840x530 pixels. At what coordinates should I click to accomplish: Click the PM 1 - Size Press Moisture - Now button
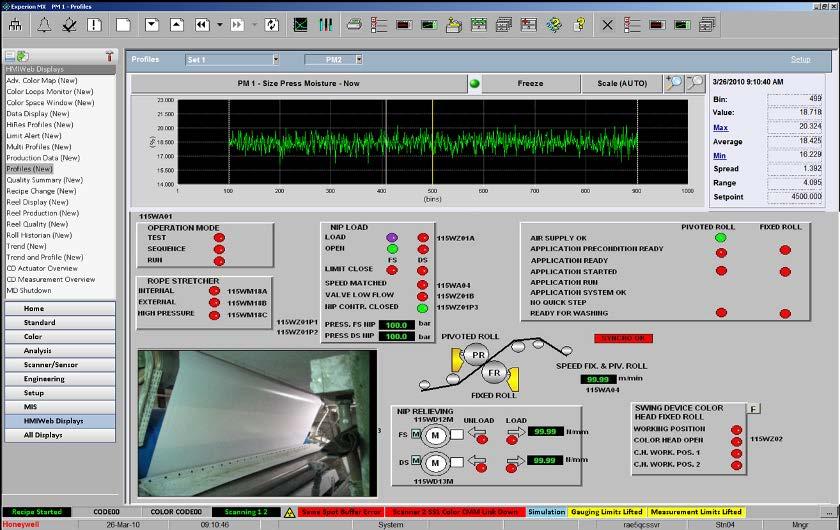[x=298, y=84]
